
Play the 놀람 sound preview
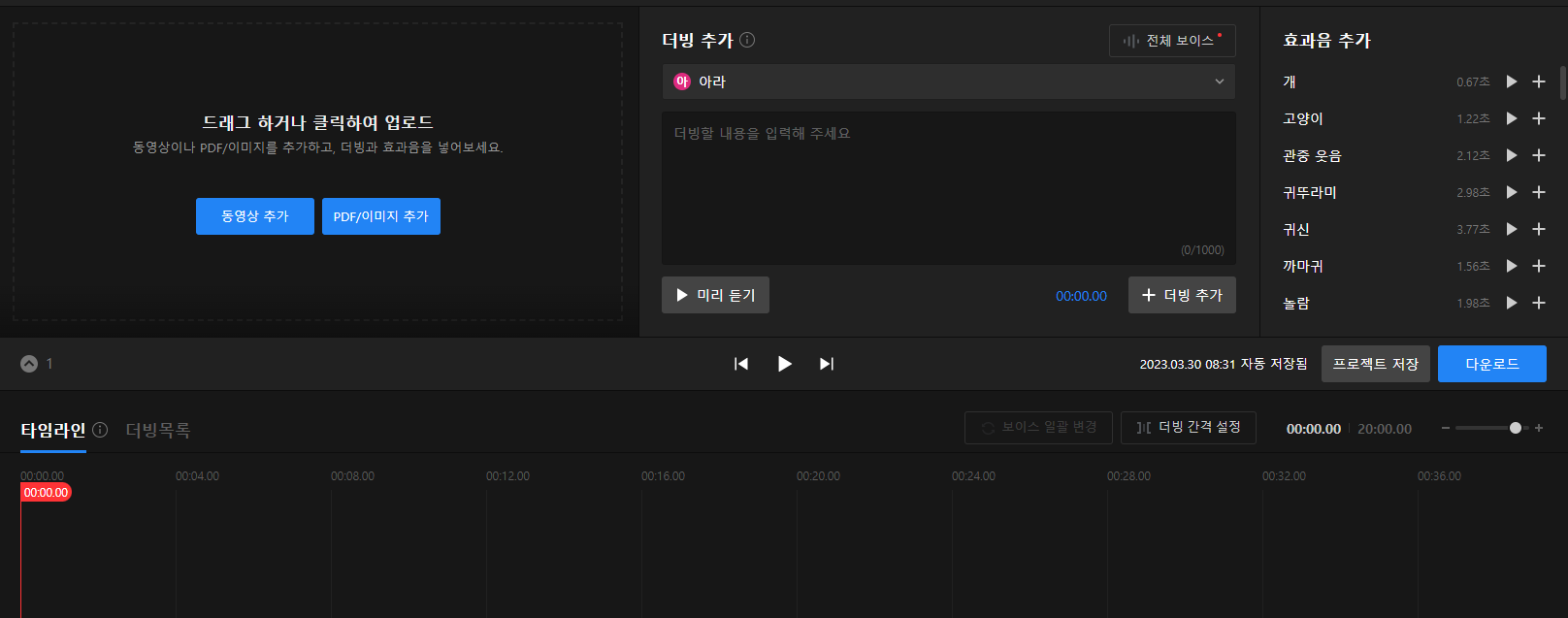pyautogui.click(x=1511, y=303)
